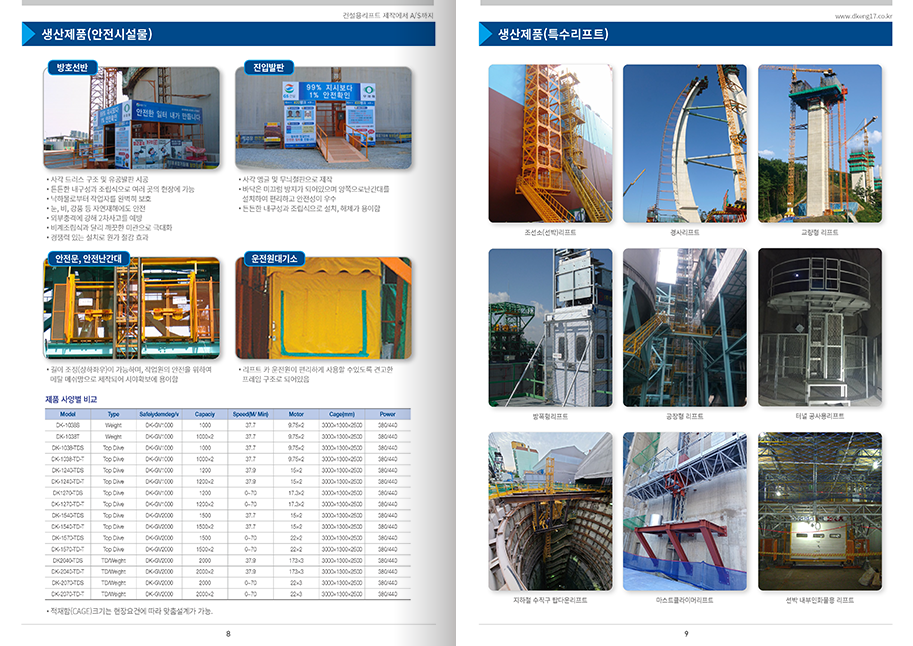Select the 공장형 리프트 image

pos(684,327)
